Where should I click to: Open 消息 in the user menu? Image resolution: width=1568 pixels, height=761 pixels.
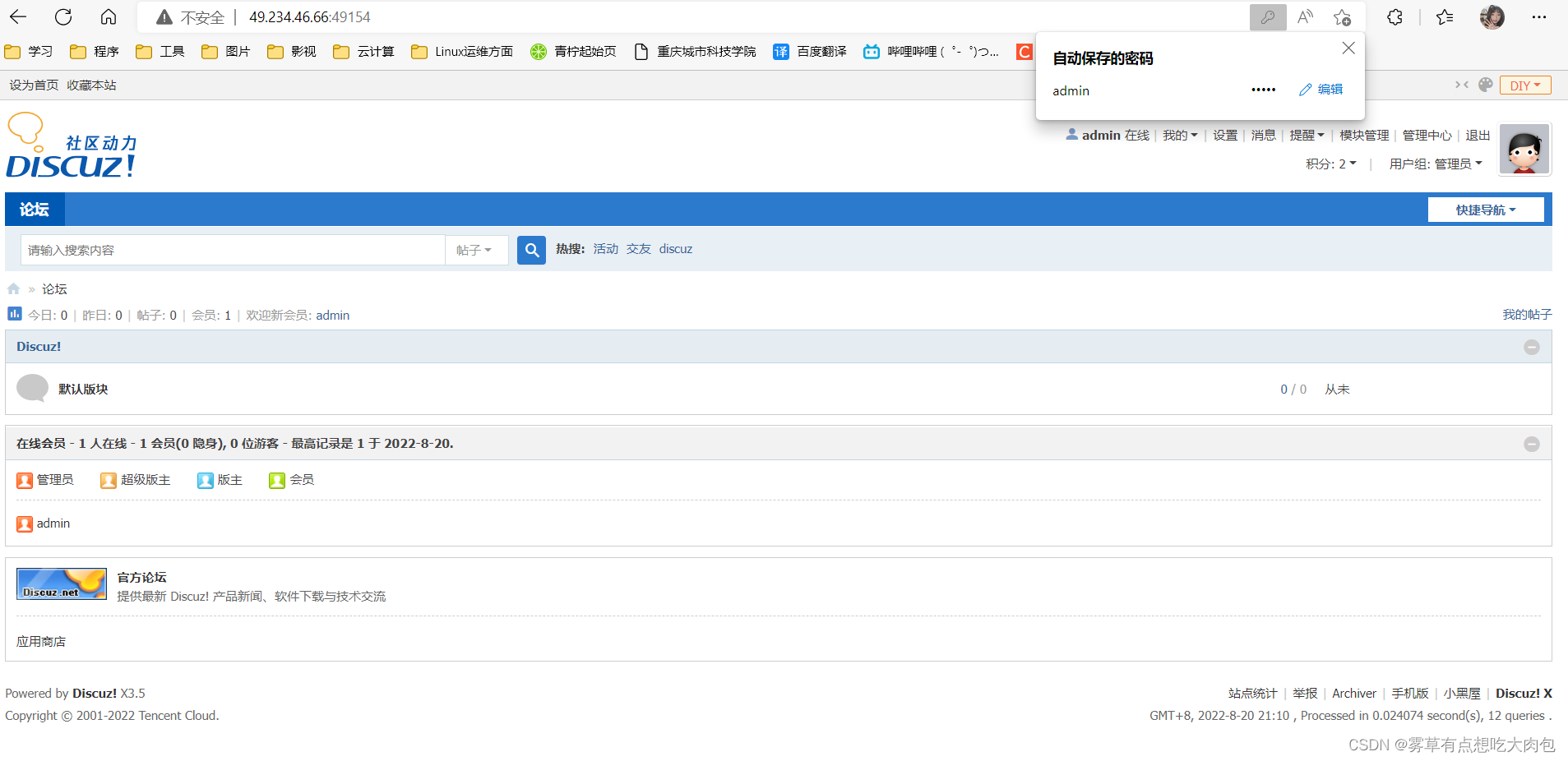pos(1263,136)
